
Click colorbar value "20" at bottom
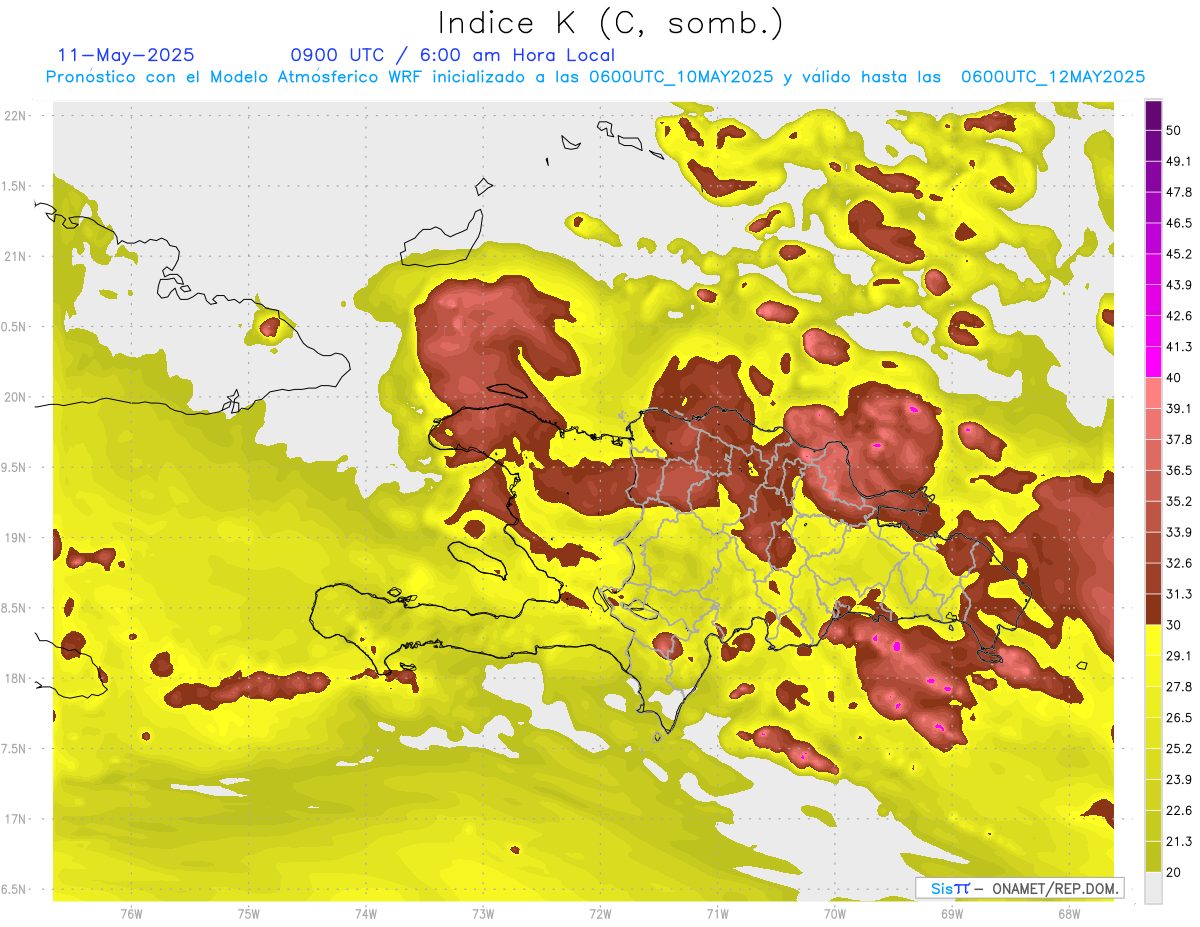tap(1175, 872)
